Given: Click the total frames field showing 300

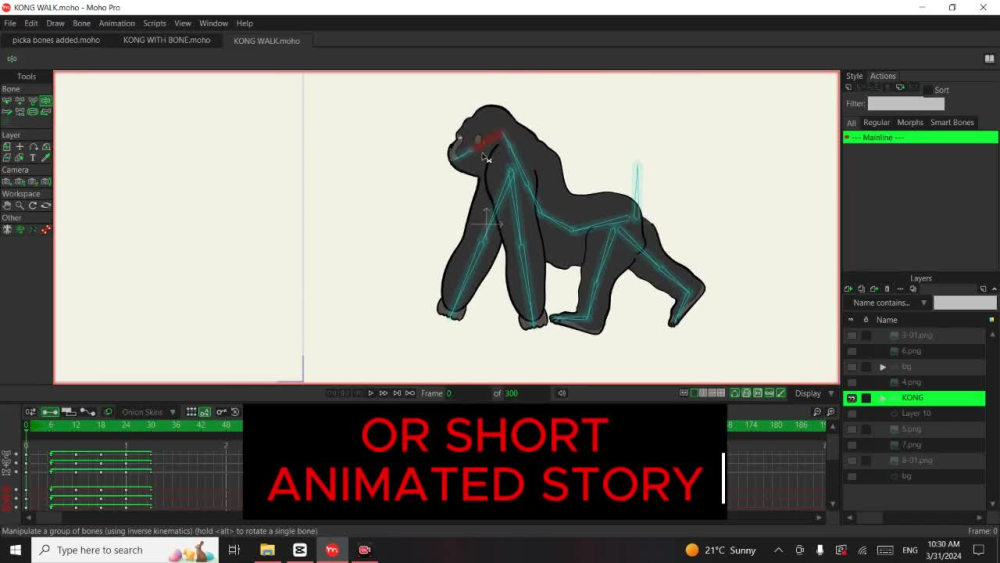Looking at the screenshot, I should [526, 393].
